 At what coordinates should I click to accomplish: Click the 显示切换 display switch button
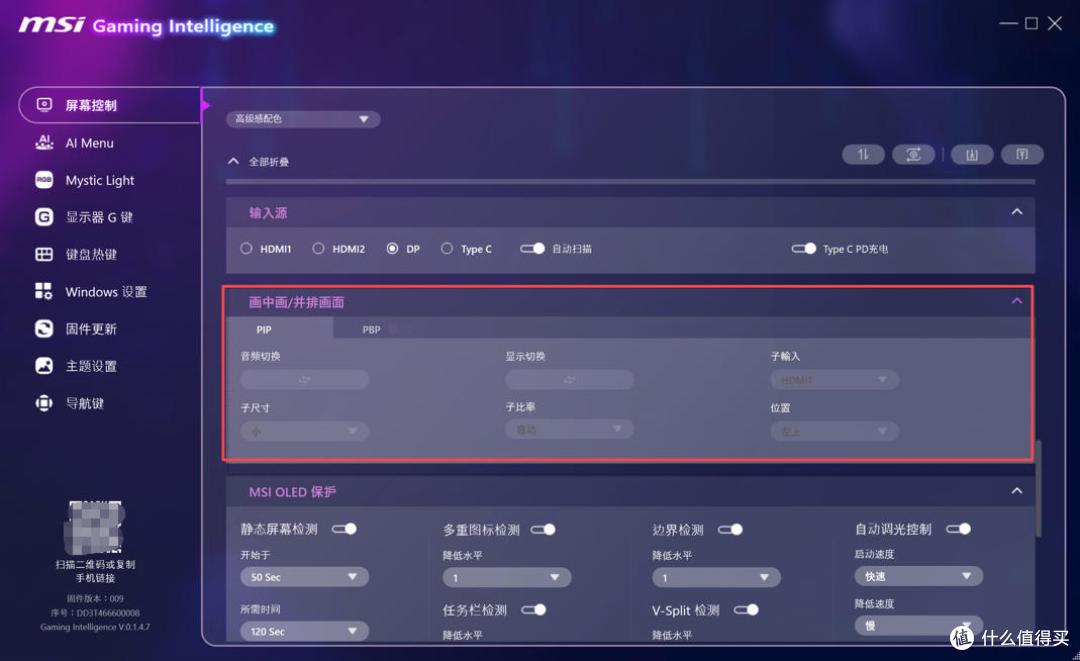tap(570, 380)
